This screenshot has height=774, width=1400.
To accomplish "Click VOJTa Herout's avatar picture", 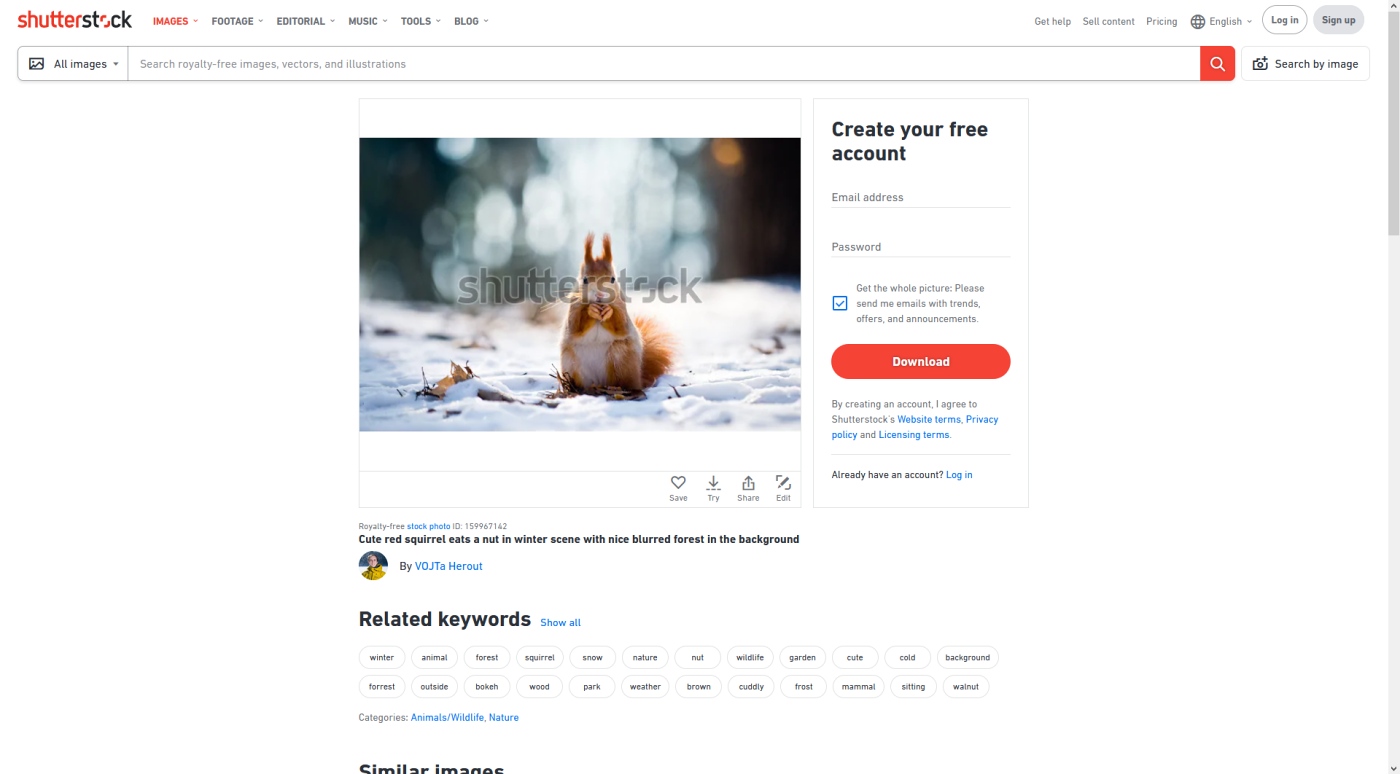I will [x=373, y=566].
